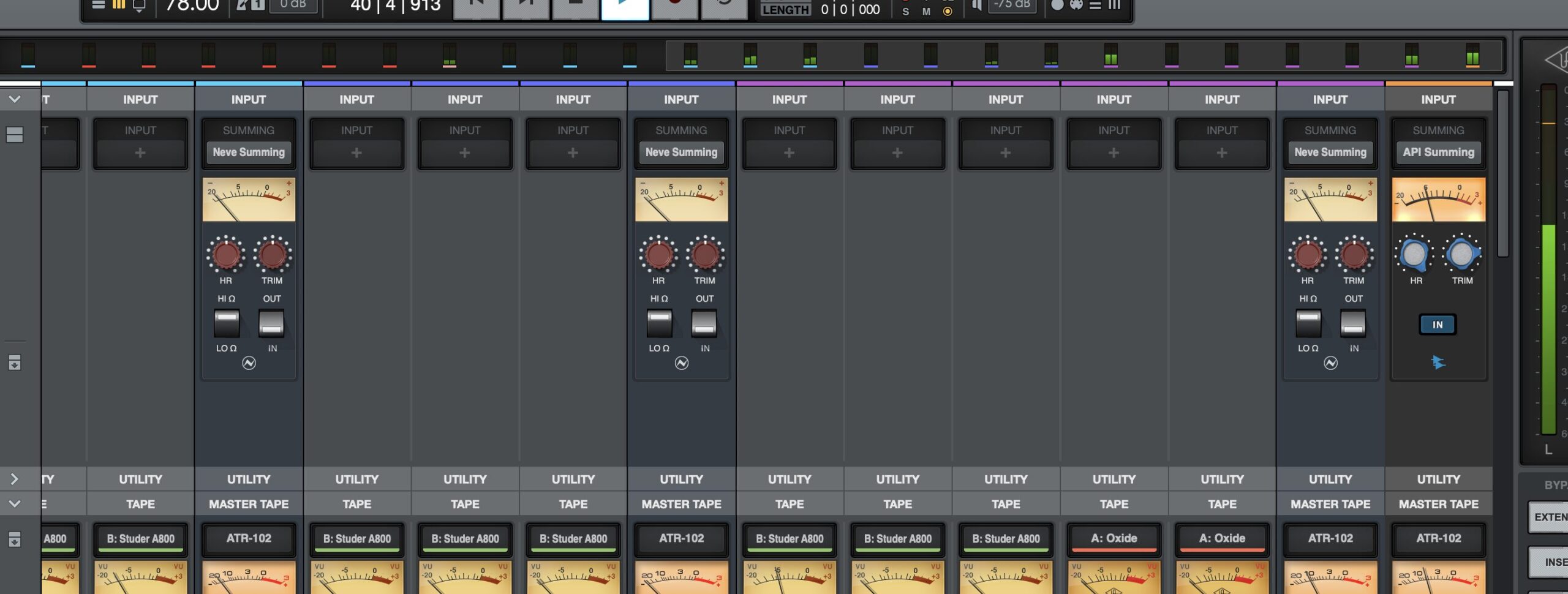
Task: Click the position counter 40|4|913
Action: click(x=396, y=6)
